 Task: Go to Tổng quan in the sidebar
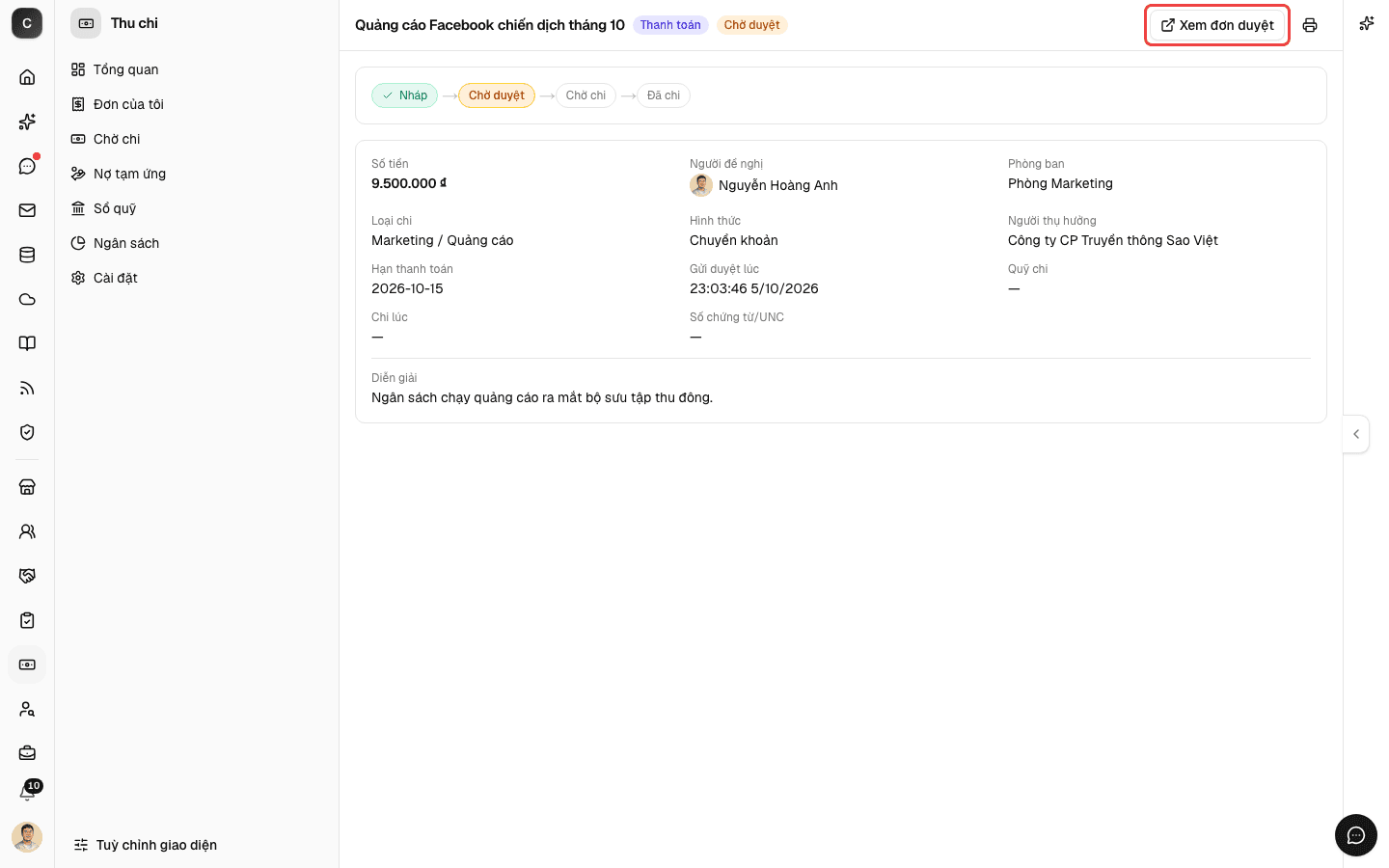(x=197, y=69)
